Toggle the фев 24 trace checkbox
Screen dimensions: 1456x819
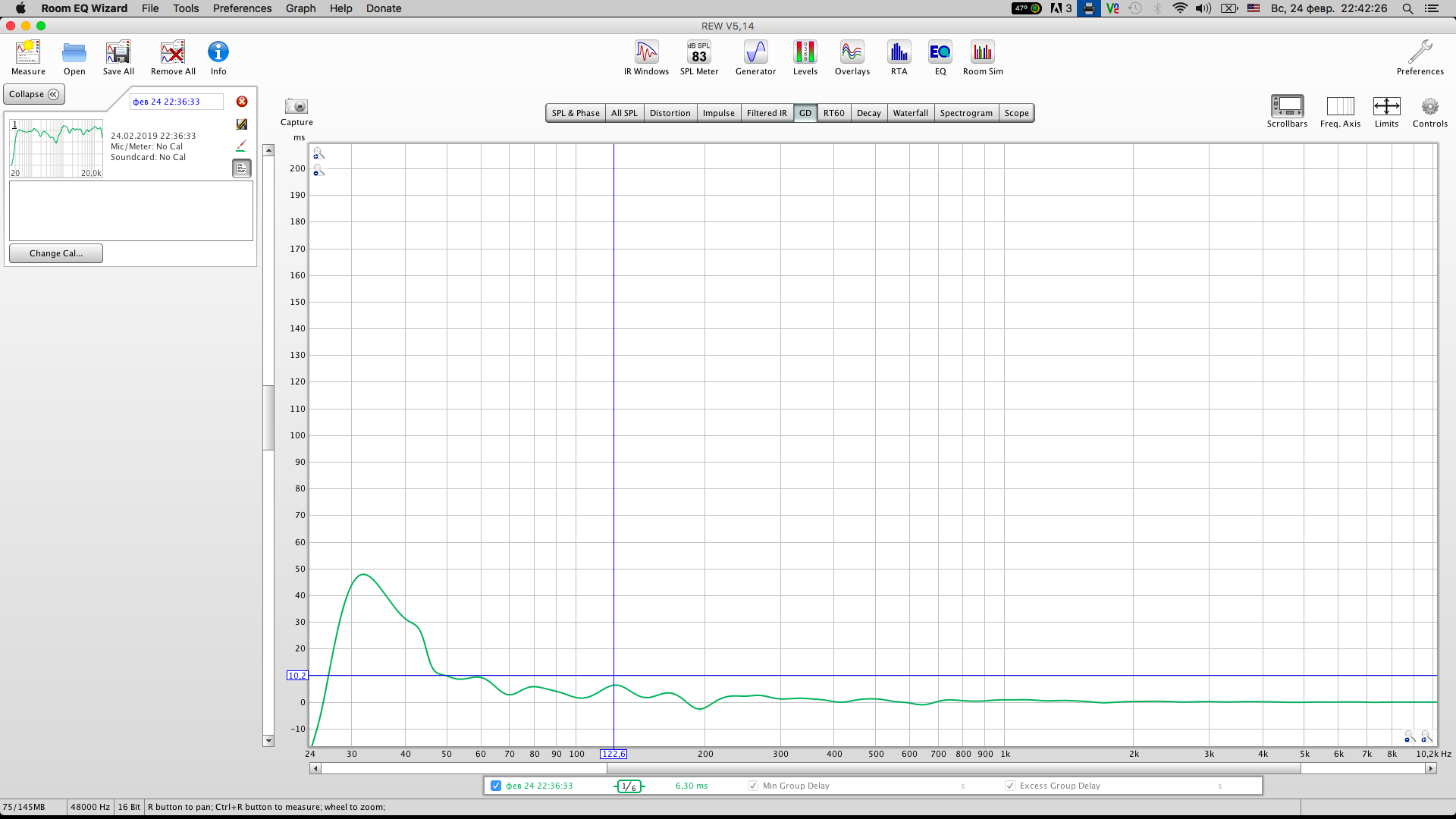tap(496, 786)
